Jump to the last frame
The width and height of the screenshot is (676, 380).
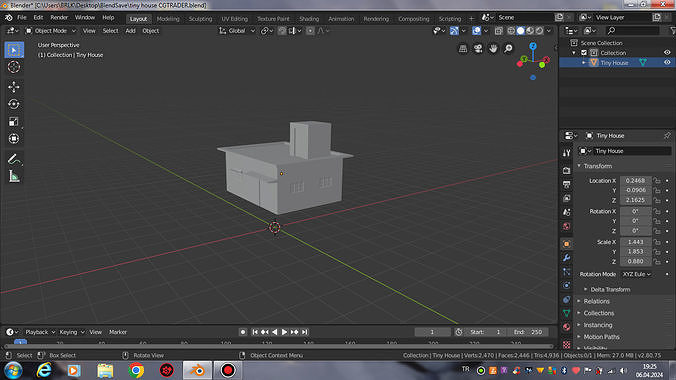304,332
